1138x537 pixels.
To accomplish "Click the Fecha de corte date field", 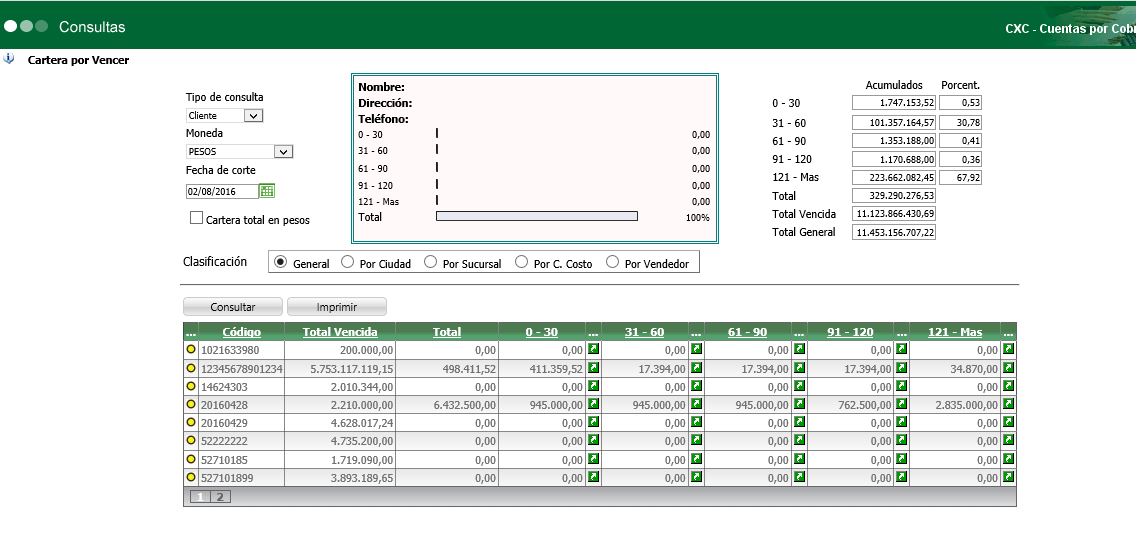I will coord(222,192).
